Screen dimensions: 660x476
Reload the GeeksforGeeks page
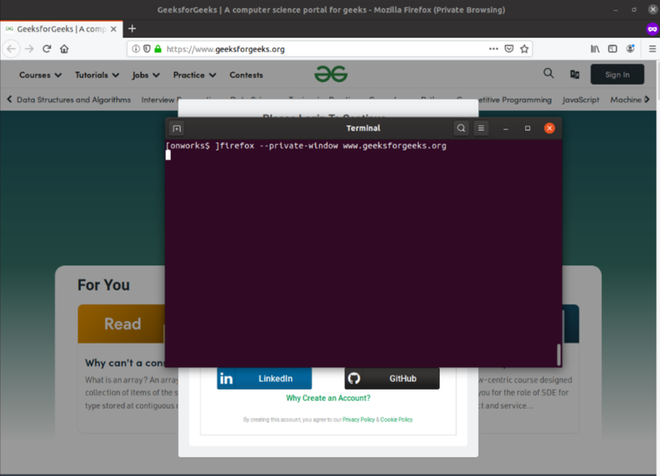point(47,49)
